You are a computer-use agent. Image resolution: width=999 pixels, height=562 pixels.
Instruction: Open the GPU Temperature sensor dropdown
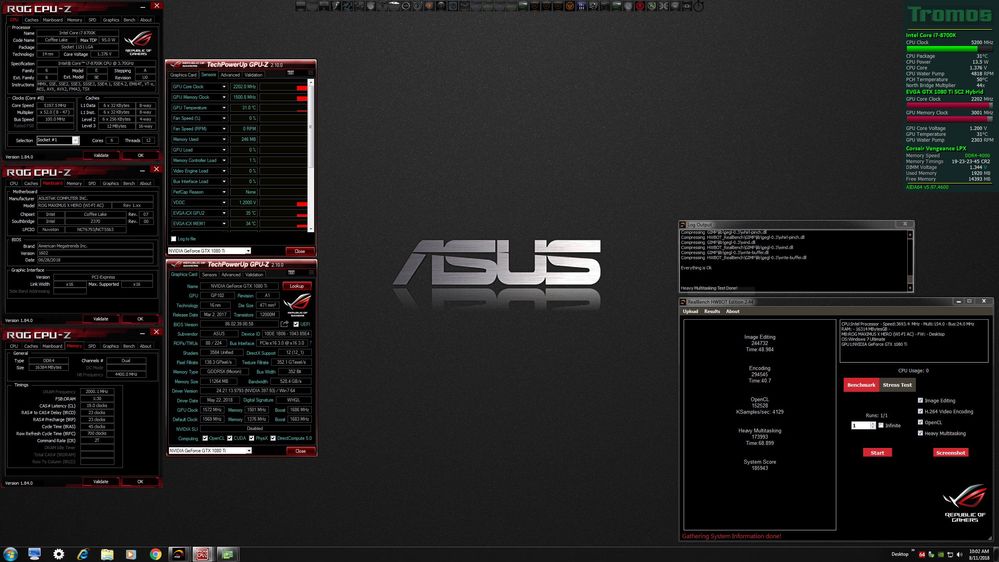click(x=224, y=108)
